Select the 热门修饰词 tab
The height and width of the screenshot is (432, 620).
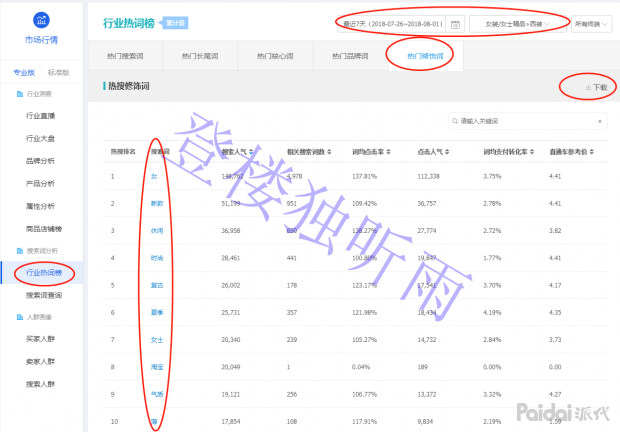click(x=425, y=56)
